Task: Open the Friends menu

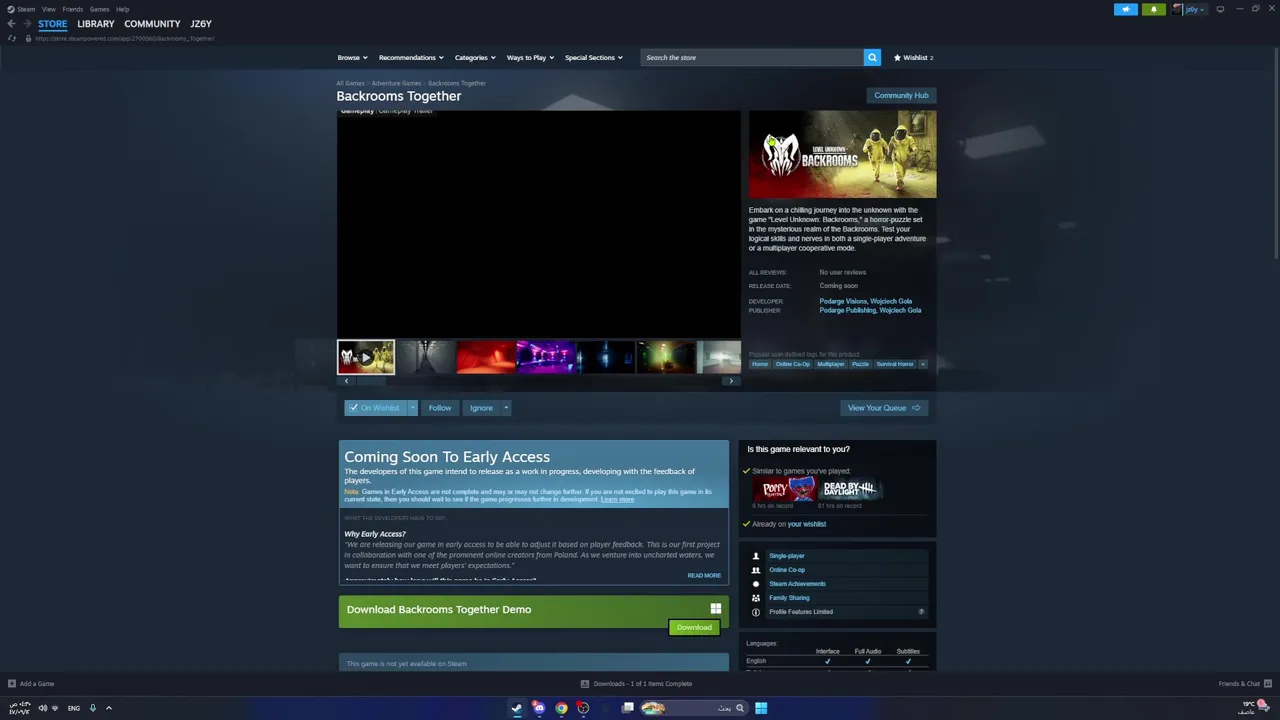Action: coord(72,9)
